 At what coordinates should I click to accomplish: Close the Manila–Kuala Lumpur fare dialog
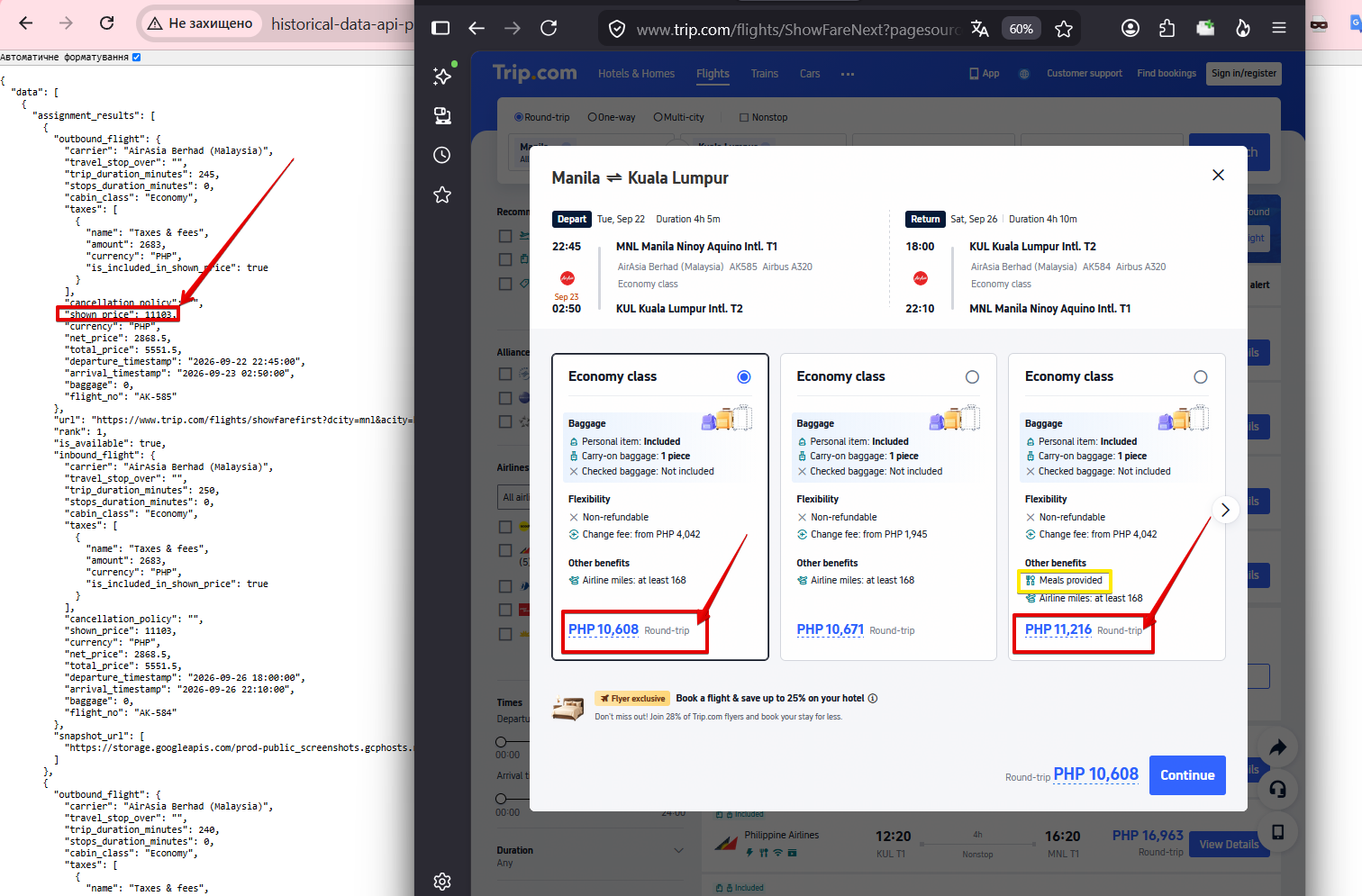click(x=1218, y=175)
